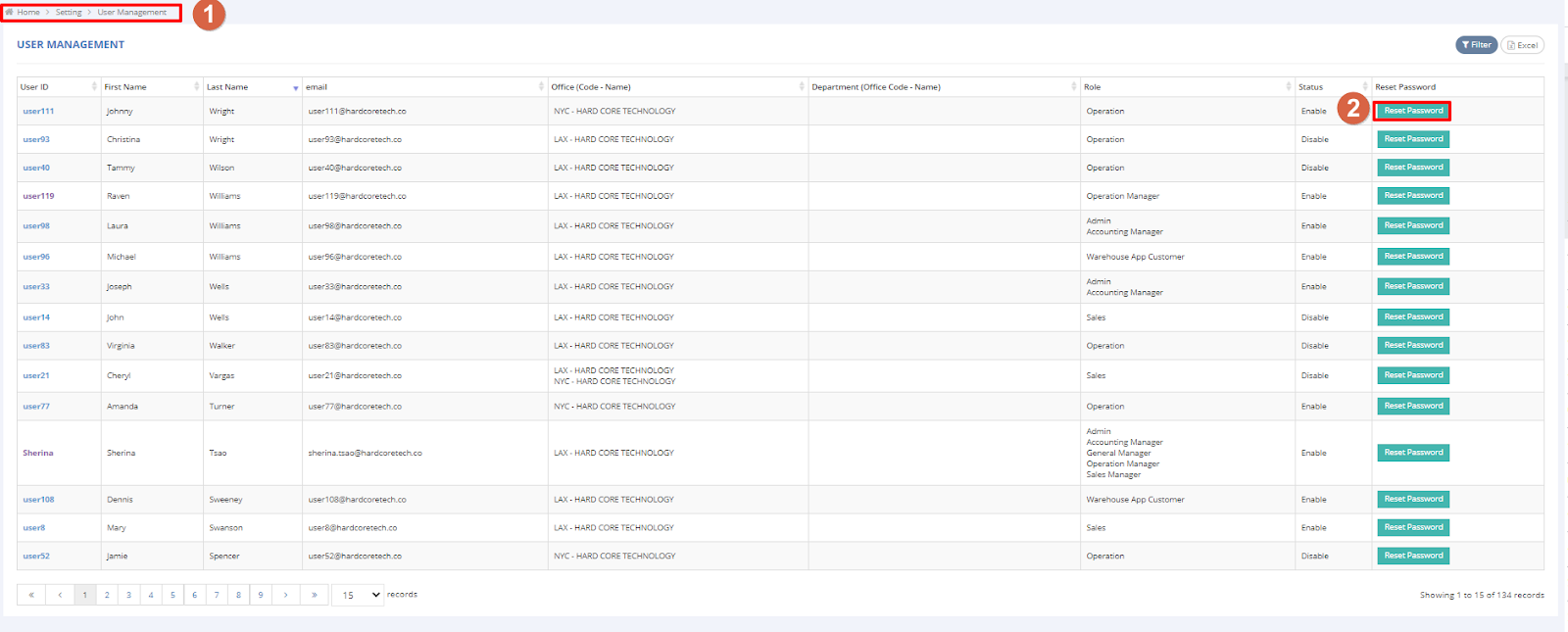This screenshot has height=632, width=1568.
Task: Reset password for user111 Johnny Wright
Action: 1412,111
